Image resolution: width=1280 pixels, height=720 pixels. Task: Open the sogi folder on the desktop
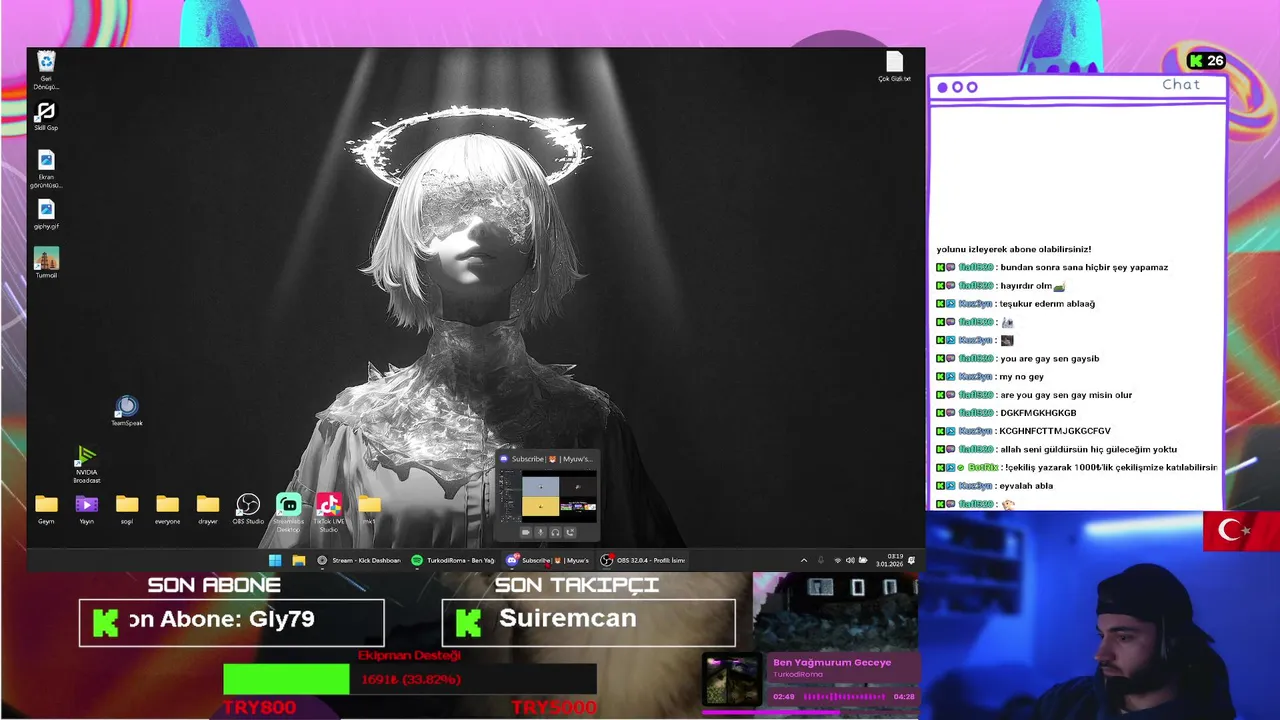[127, 509]
